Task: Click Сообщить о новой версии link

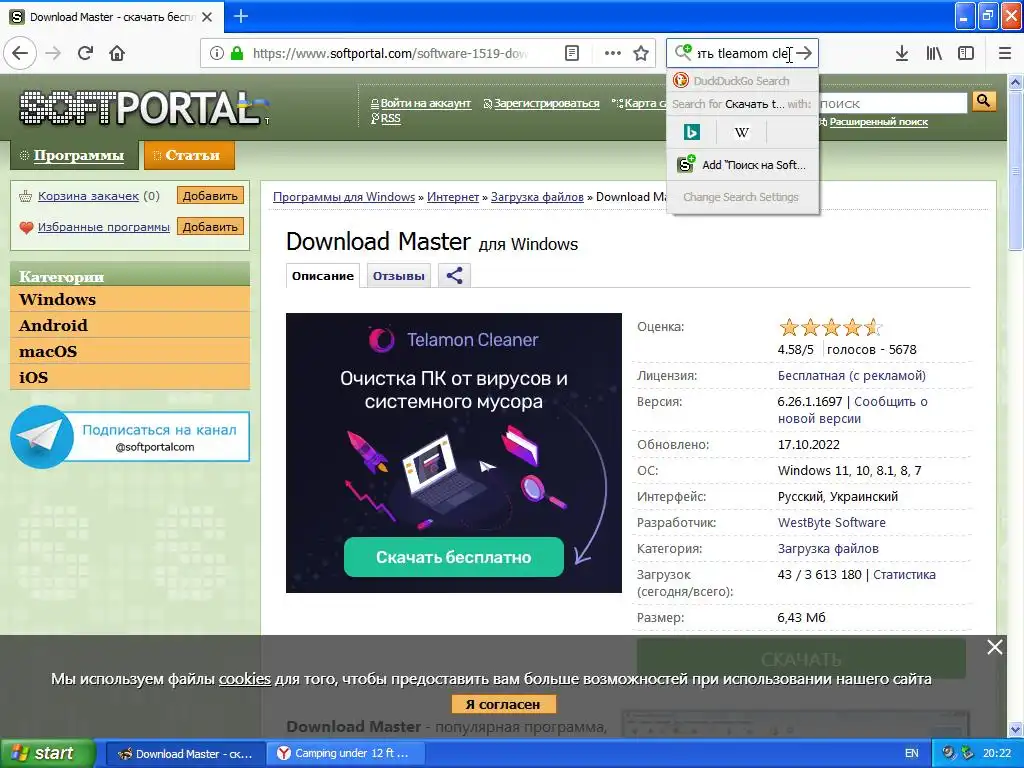Action: [x=853, y=410]
